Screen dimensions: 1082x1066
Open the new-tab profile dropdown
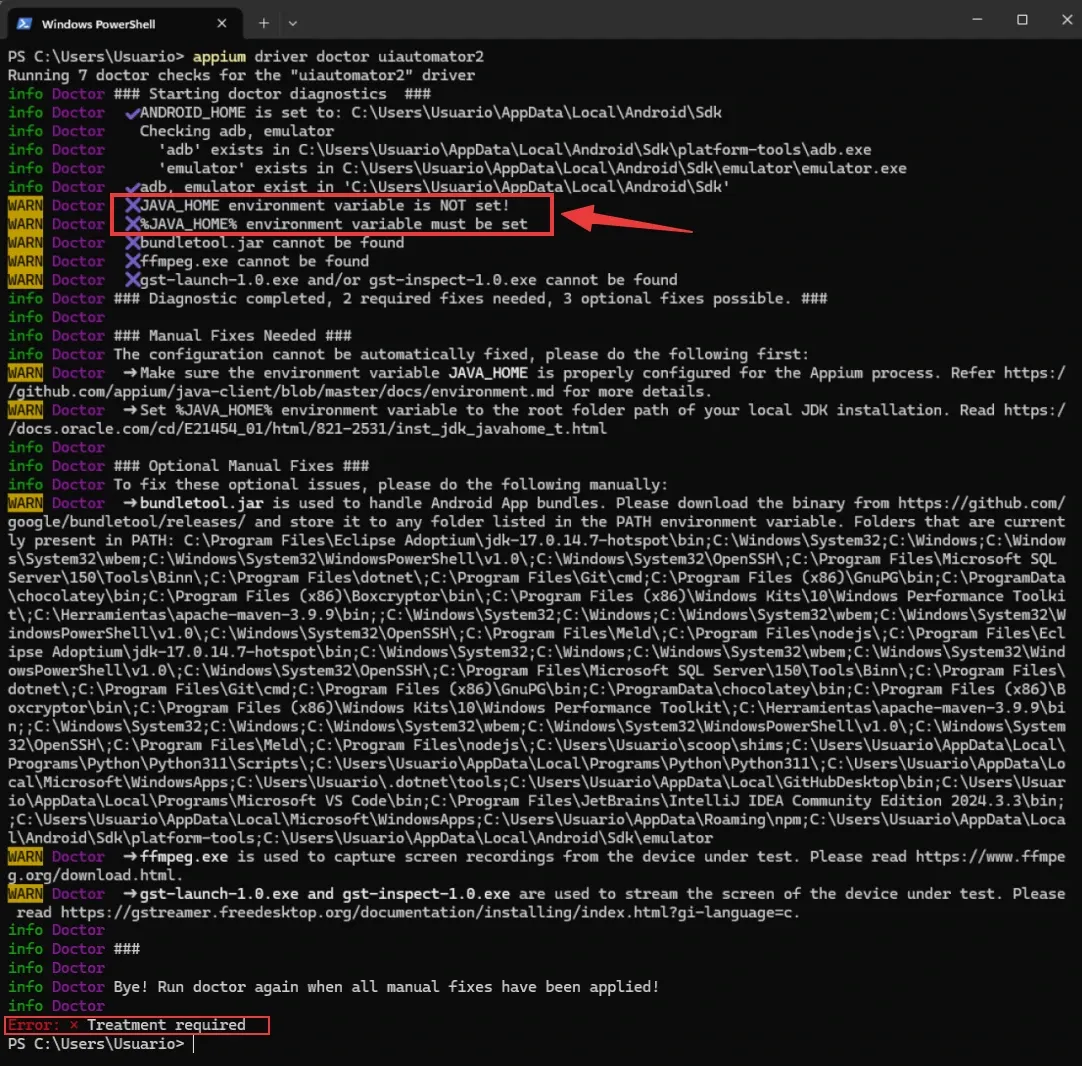click(x=293, y=23)
